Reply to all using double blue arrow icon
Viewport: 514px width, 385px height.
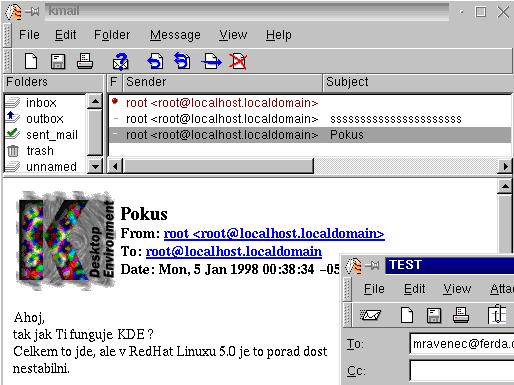coord(182,61)
